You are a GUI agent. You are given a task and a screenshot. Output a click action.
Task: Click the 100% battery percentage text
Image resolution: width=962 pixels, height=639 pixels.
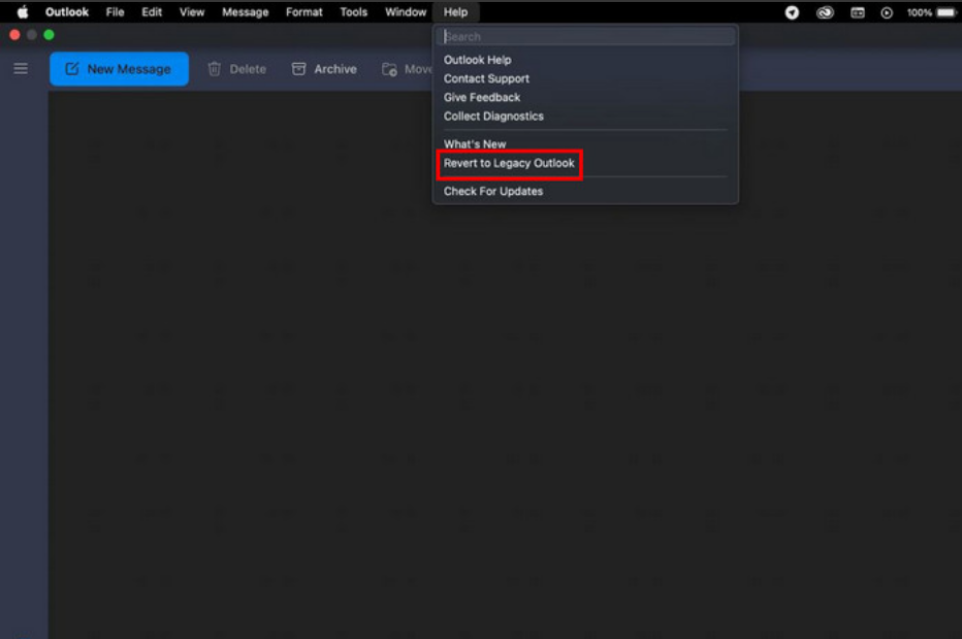point(920,12)
